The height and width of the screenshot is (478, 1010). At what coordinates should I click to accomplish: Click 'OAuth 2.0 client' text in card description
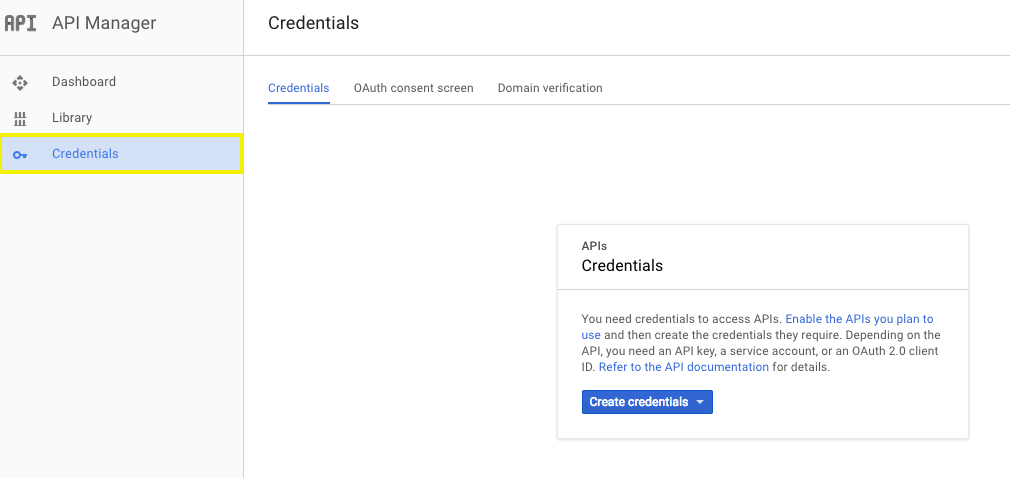coord(898,351)
